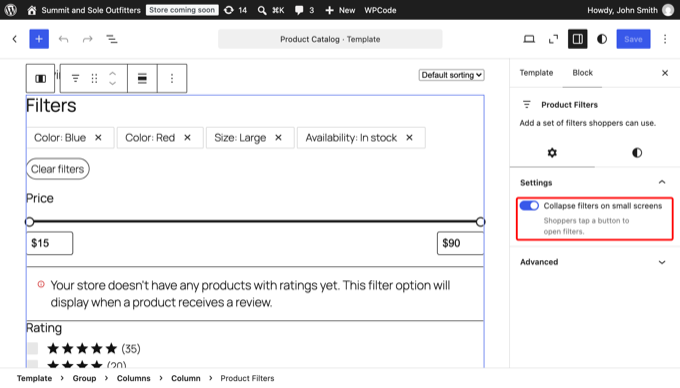Click the price range slider track

point(255,222)
